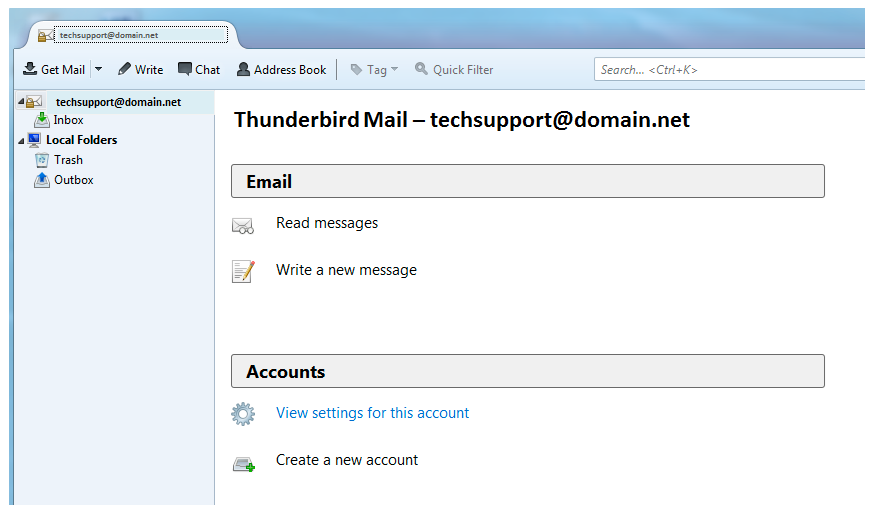Click the Quick Filter magnifier icon

click(x=421, y=68)
